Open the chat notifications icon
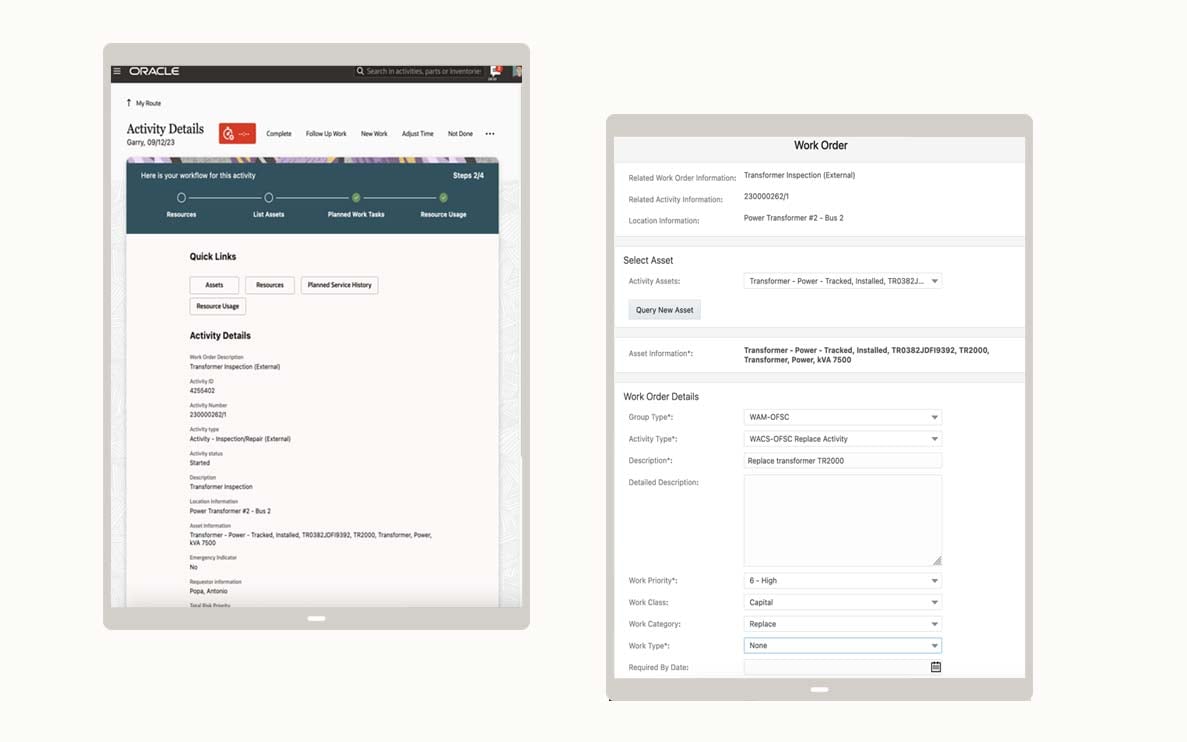1187x742 pixels. coord(495,72)
